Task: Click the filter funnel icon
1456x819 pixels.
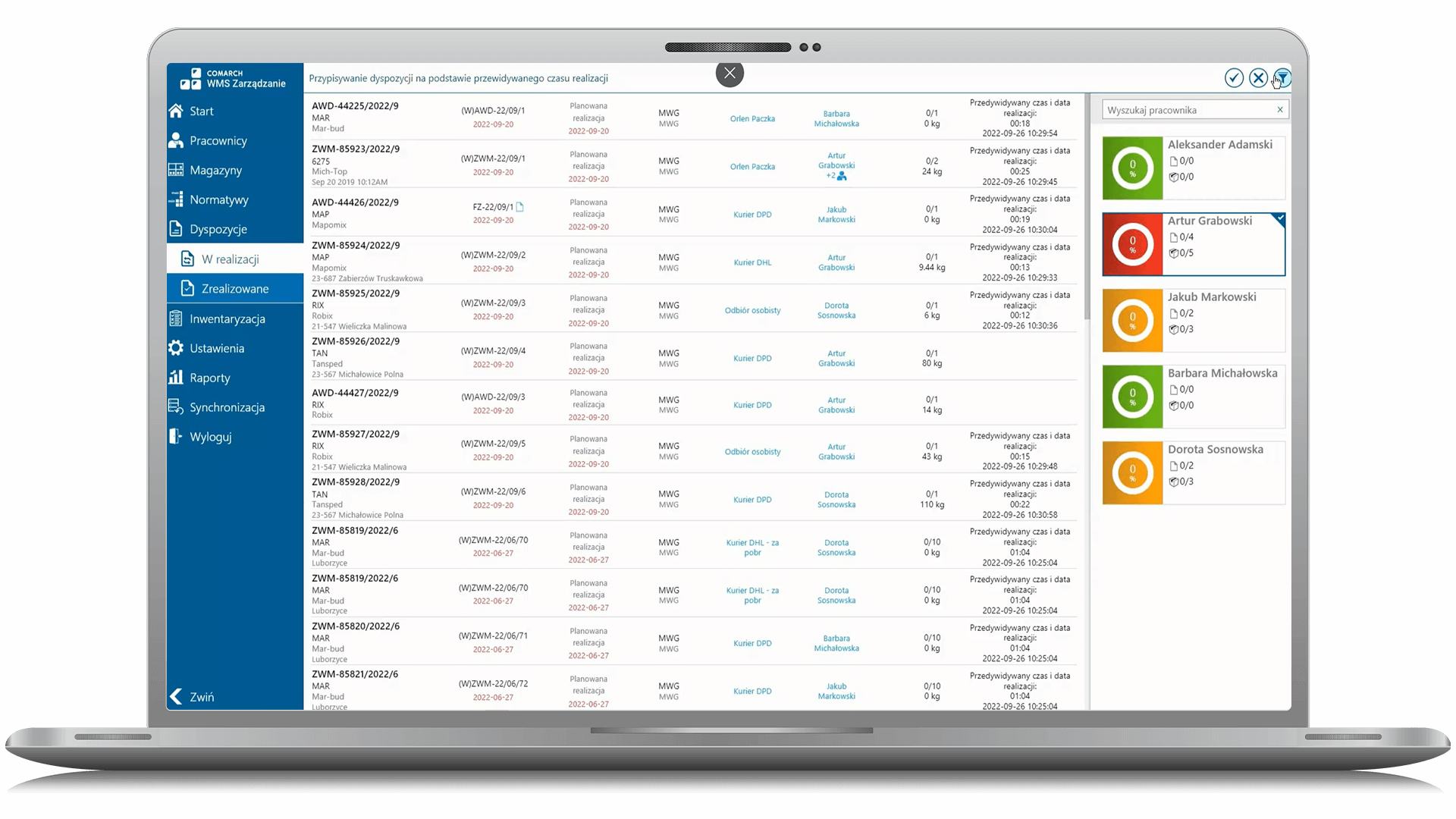Action: coord(1282,78)
